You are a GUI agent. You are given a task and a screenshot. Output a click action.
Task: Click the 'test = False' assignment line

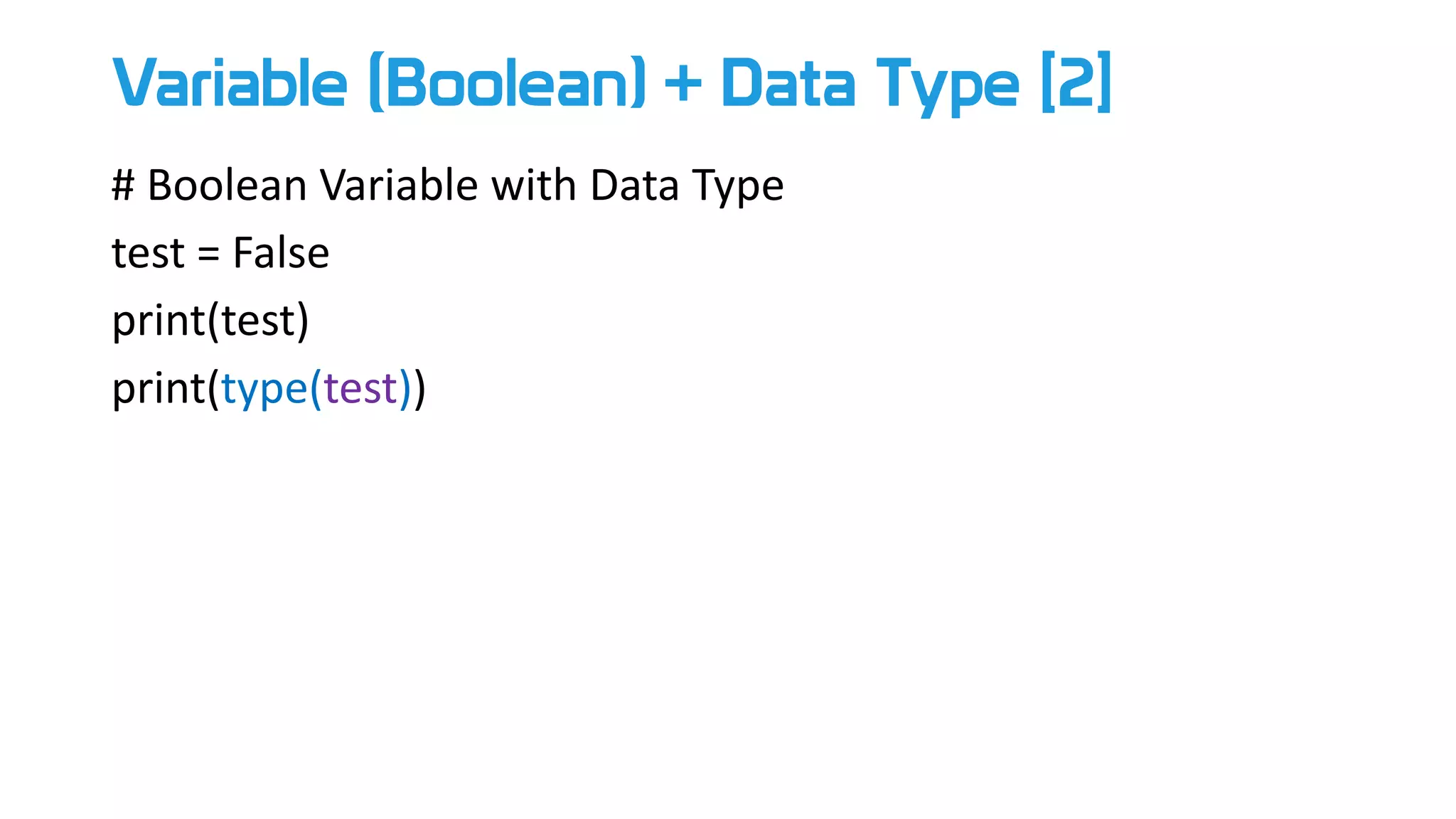coord(220,253)
